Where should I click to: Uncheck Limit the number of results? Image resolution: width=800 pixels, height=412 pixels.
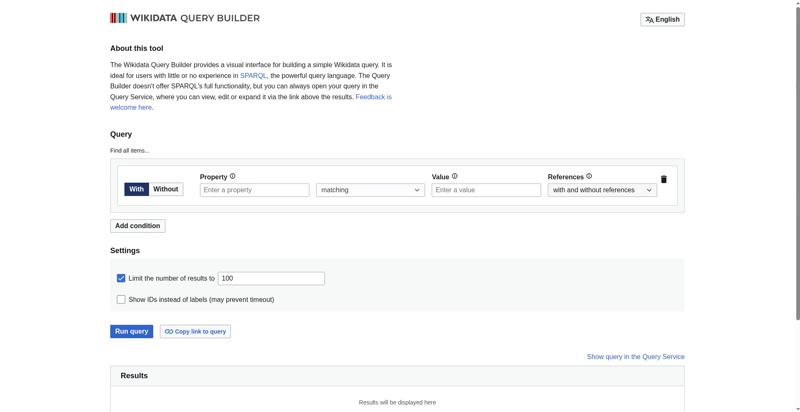click(121, 278)
